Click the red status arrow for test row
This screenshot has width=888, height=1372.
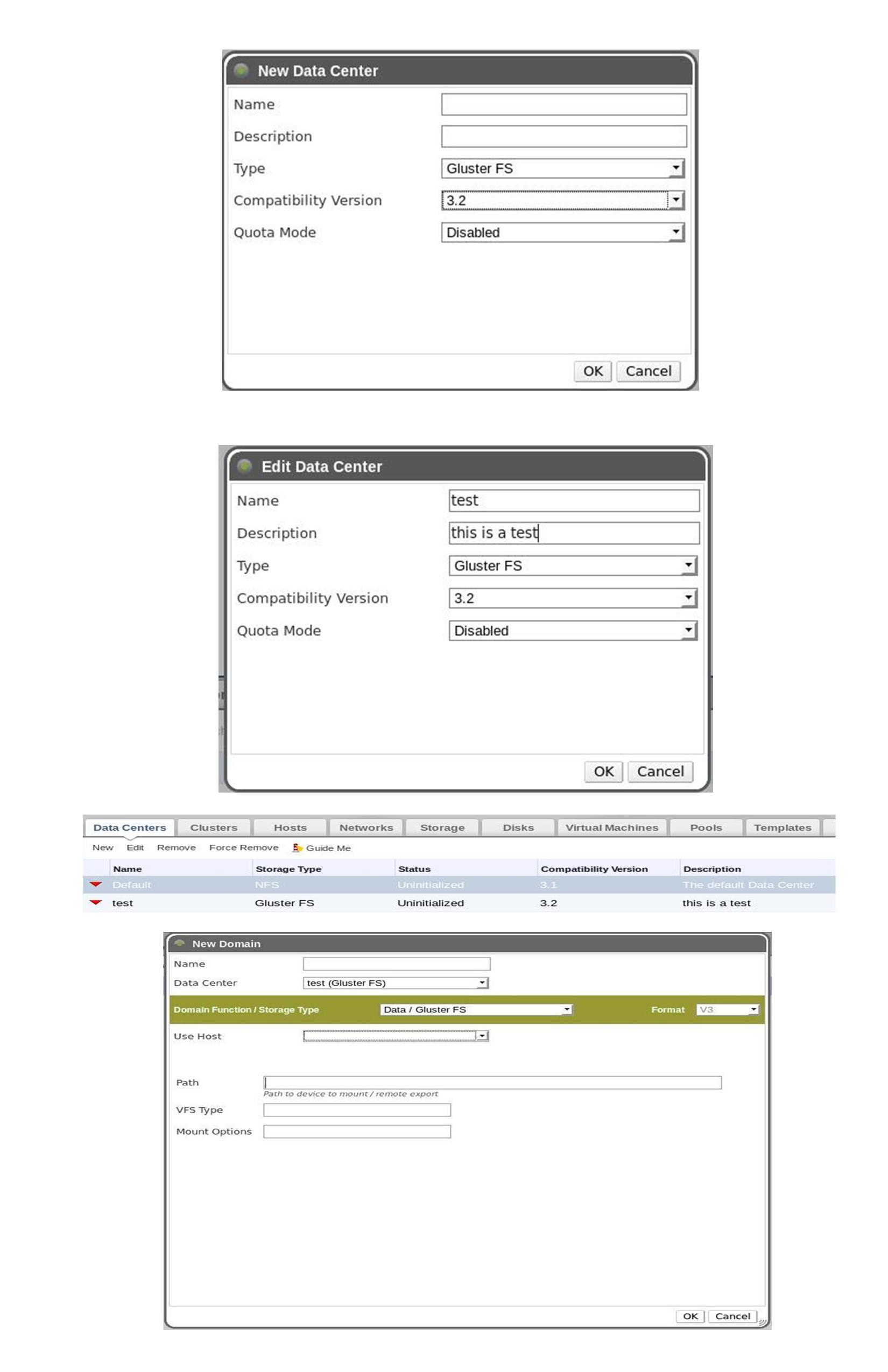[x=96, y=903]
